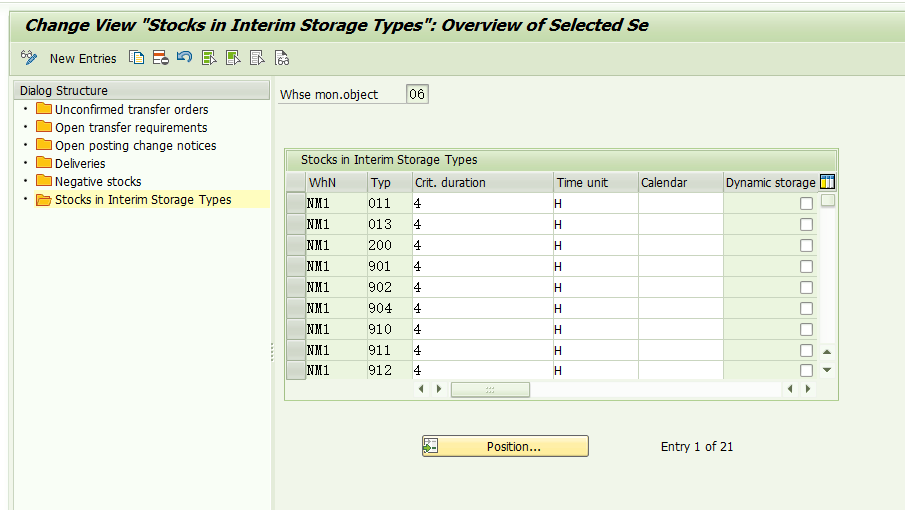Click the Deselect All toolbar icon
Viewport: 905px width, 510px height.
point(257,58)
